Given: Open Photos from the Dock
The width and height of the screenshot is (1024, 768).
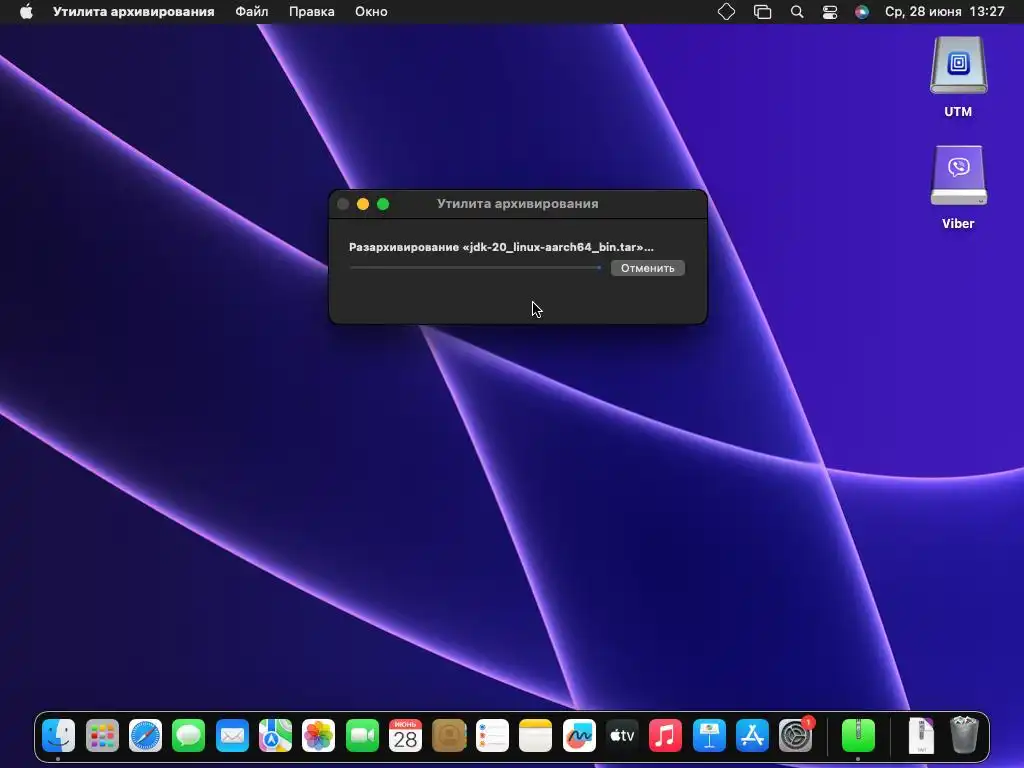Looking at the screenshot, I should point(319,736).
